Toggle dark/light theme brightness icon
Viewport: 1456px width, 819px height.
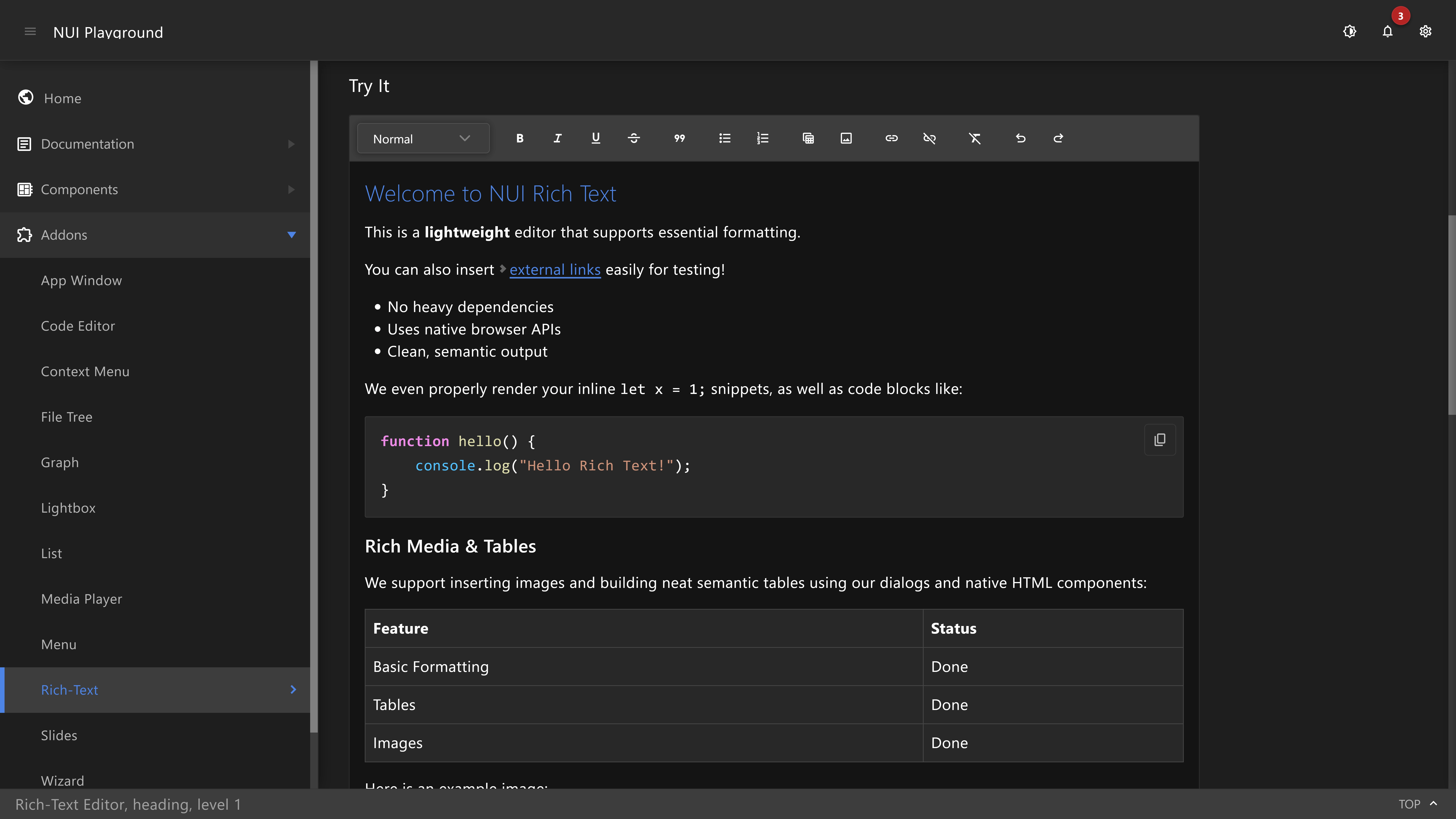[x=1350, y=32]
